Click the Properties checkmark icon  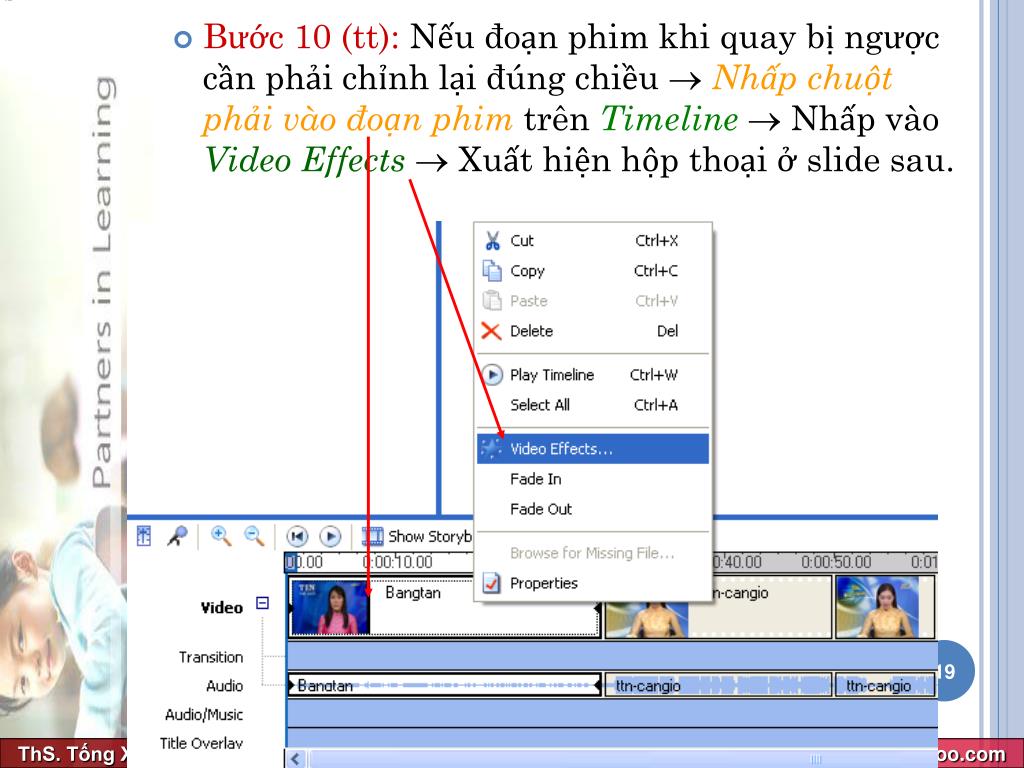491,583
